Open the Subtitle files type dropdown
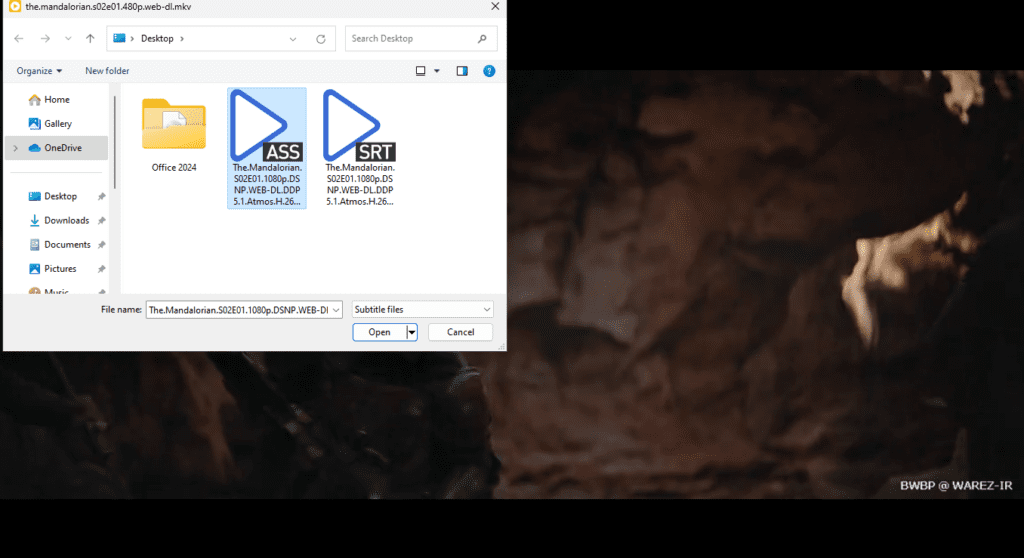This screenshot has width=1024, height=558. [421, 310]
